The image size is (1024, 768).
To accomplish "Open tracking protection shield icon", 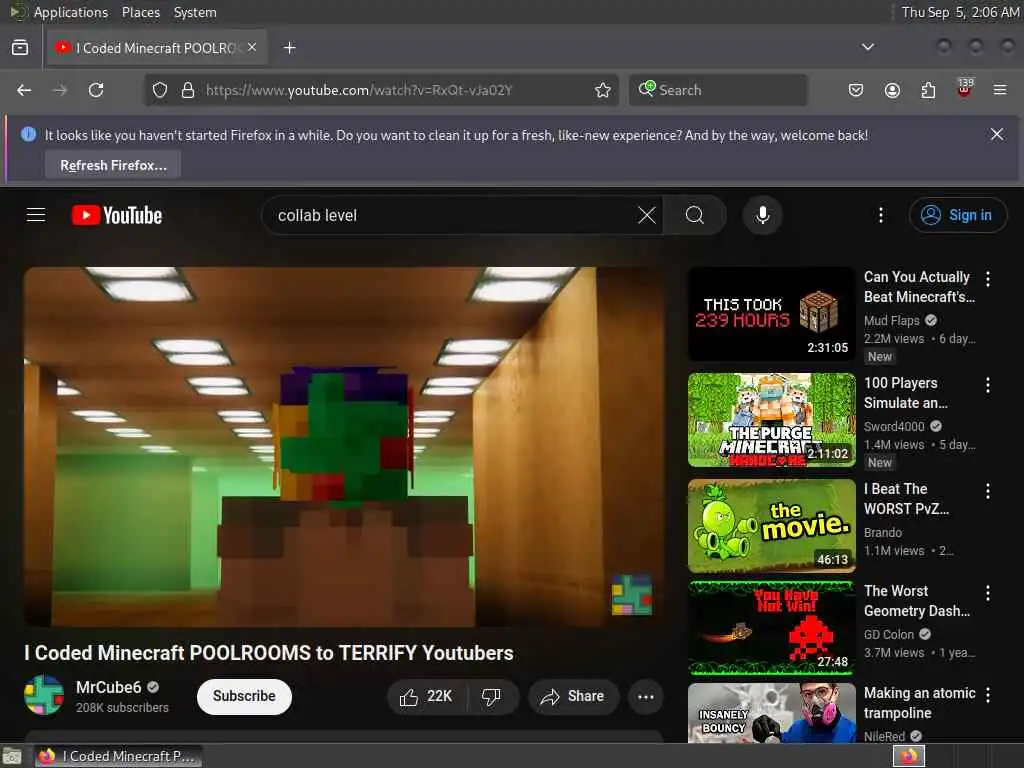I will point(160,90).
